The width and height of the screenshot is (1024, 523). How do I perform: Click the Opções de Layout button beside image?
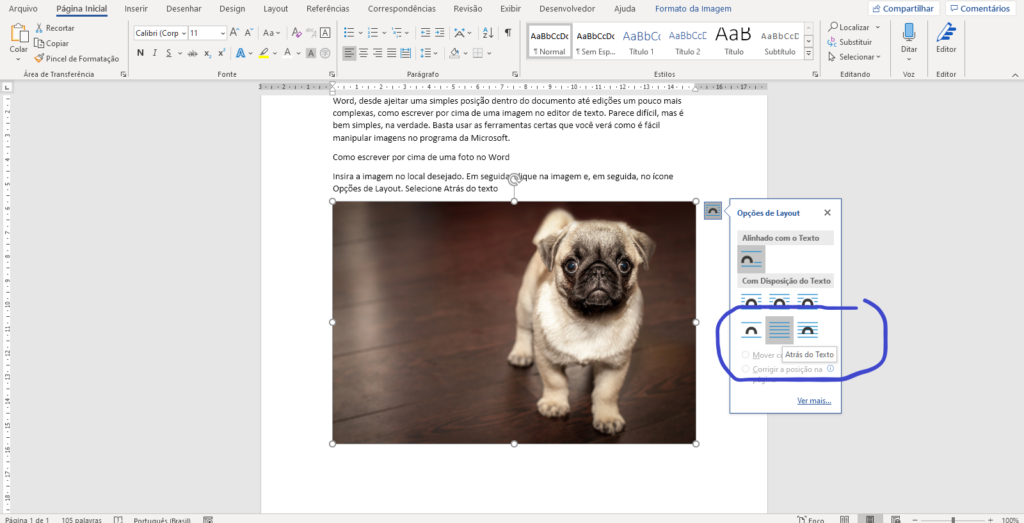point(712,210)
